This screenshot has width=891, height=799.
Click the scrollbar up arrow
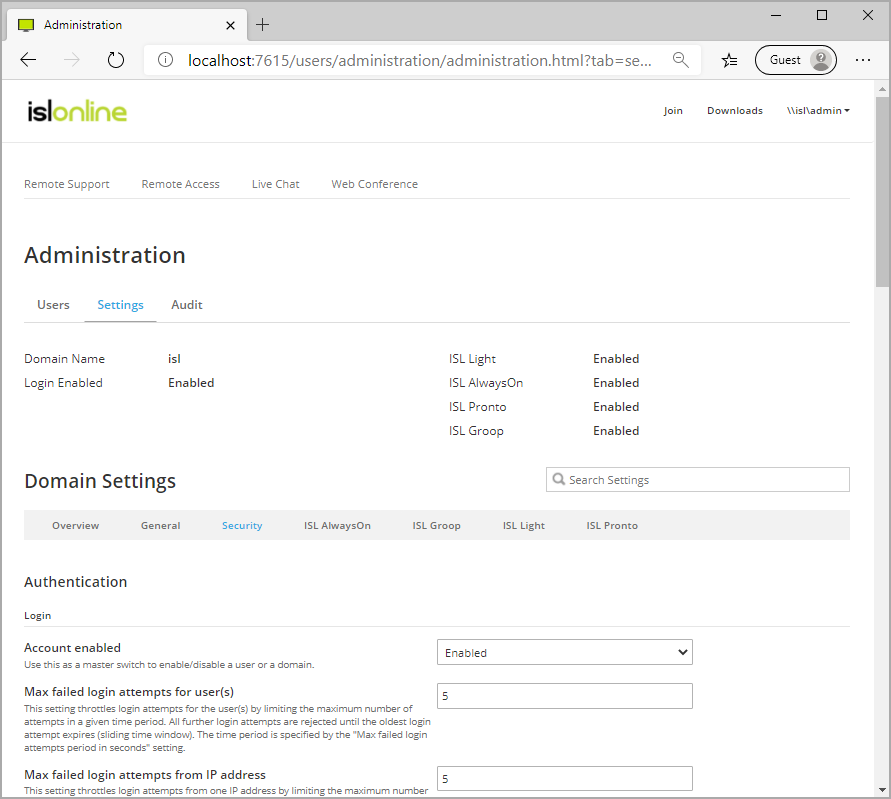(x=882, y=89)
